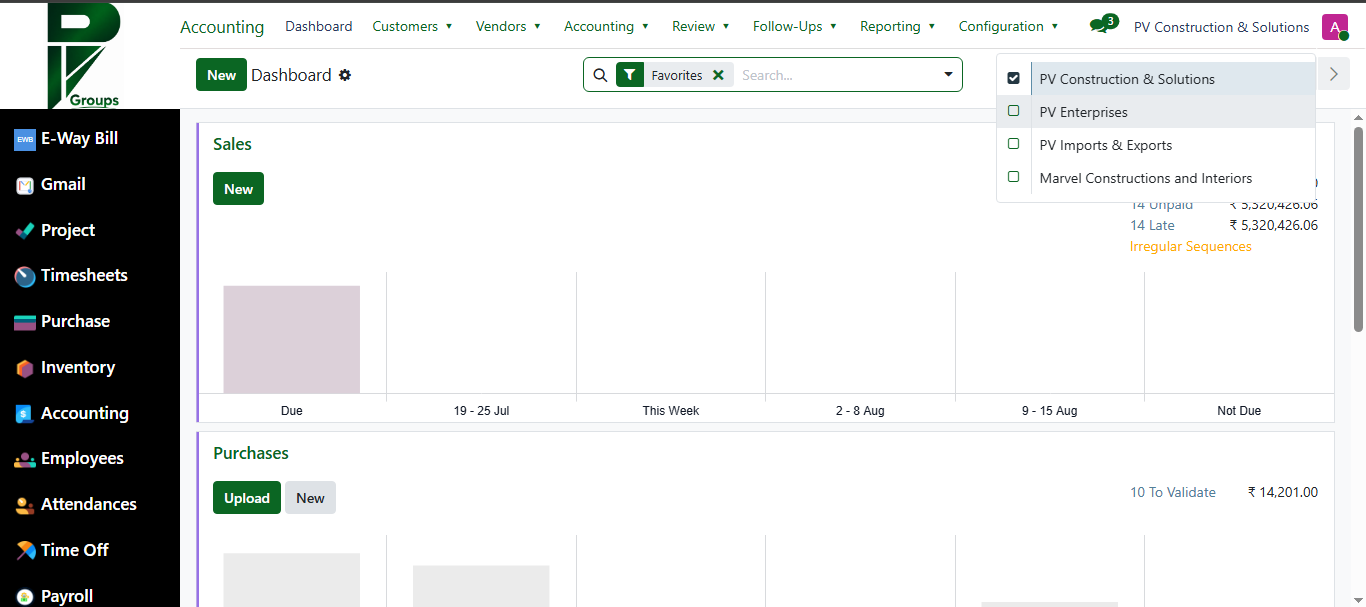Click the search magnifier icon
1366x607 pixels.
pyautogui.click(x=600, y=75)
